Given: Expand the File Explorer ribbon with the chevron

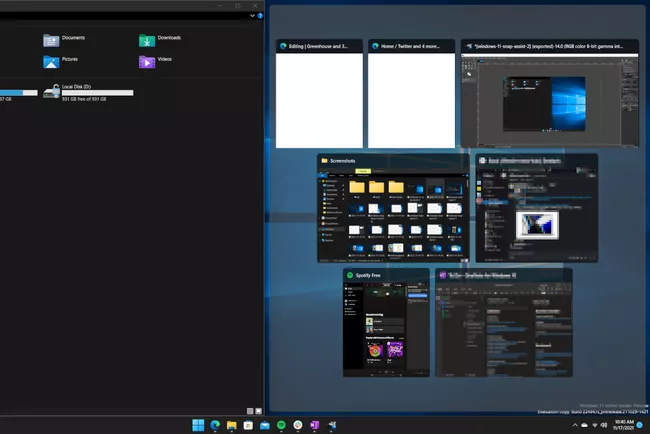Looking at the screenshot, I should [x=252, y=16].
